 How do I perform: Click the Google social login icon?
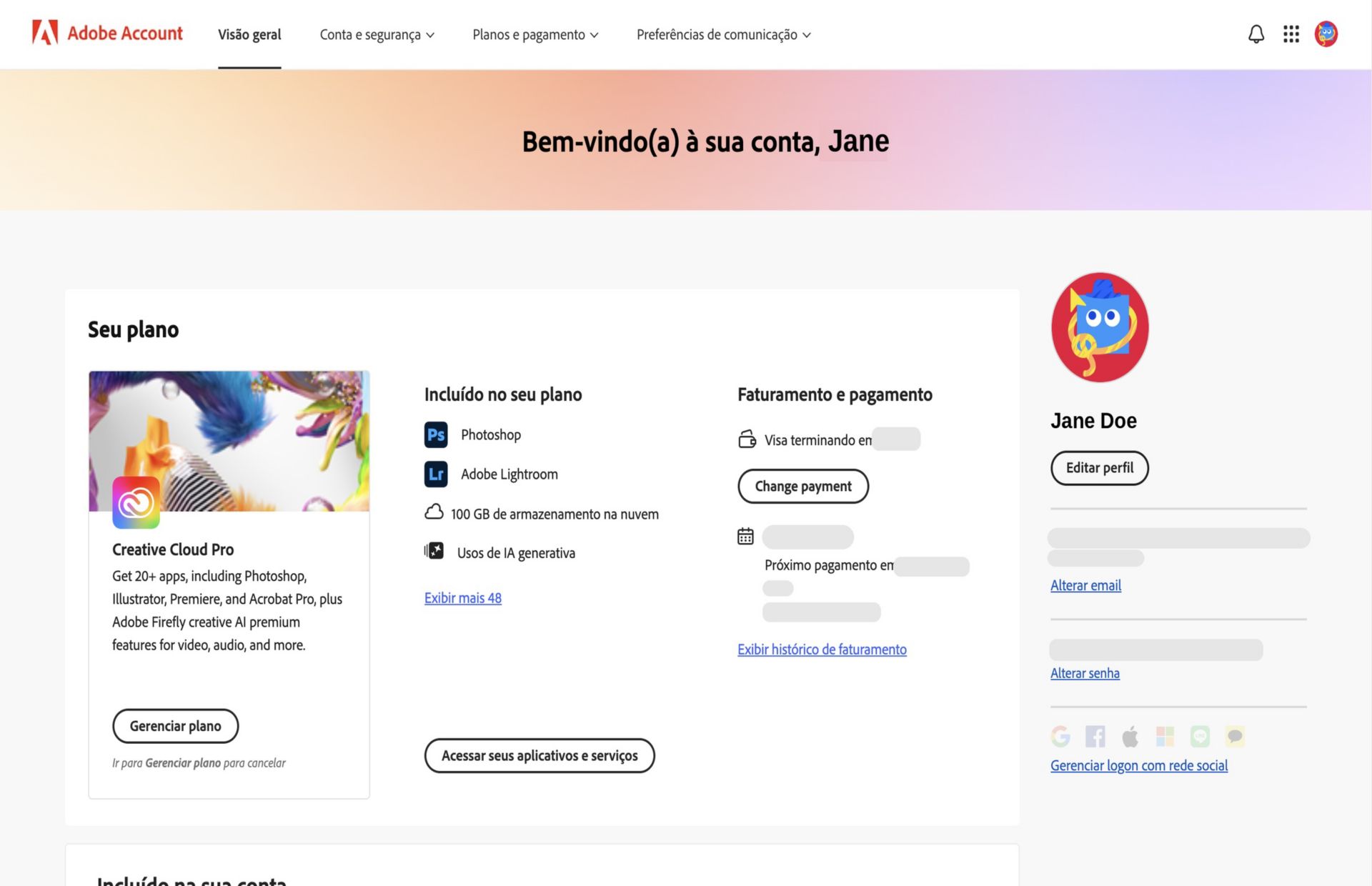pyautogui.click(x=1060, y=736)
